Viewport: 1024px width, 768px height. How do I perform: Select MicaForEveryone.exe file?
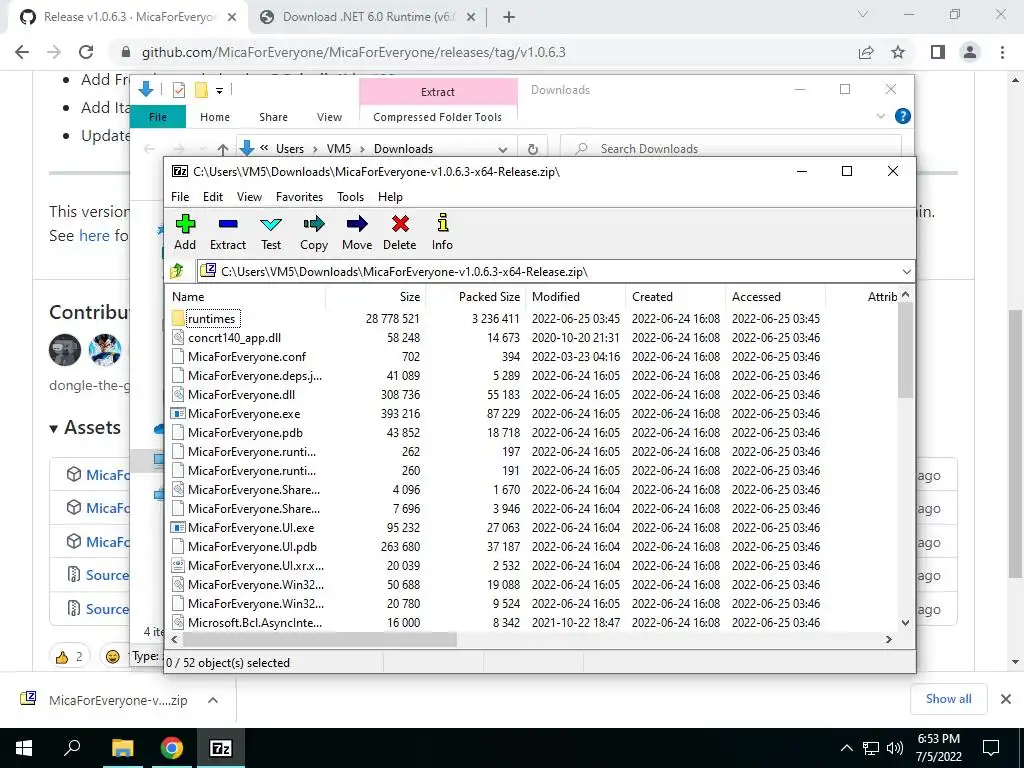click(244, 413)
